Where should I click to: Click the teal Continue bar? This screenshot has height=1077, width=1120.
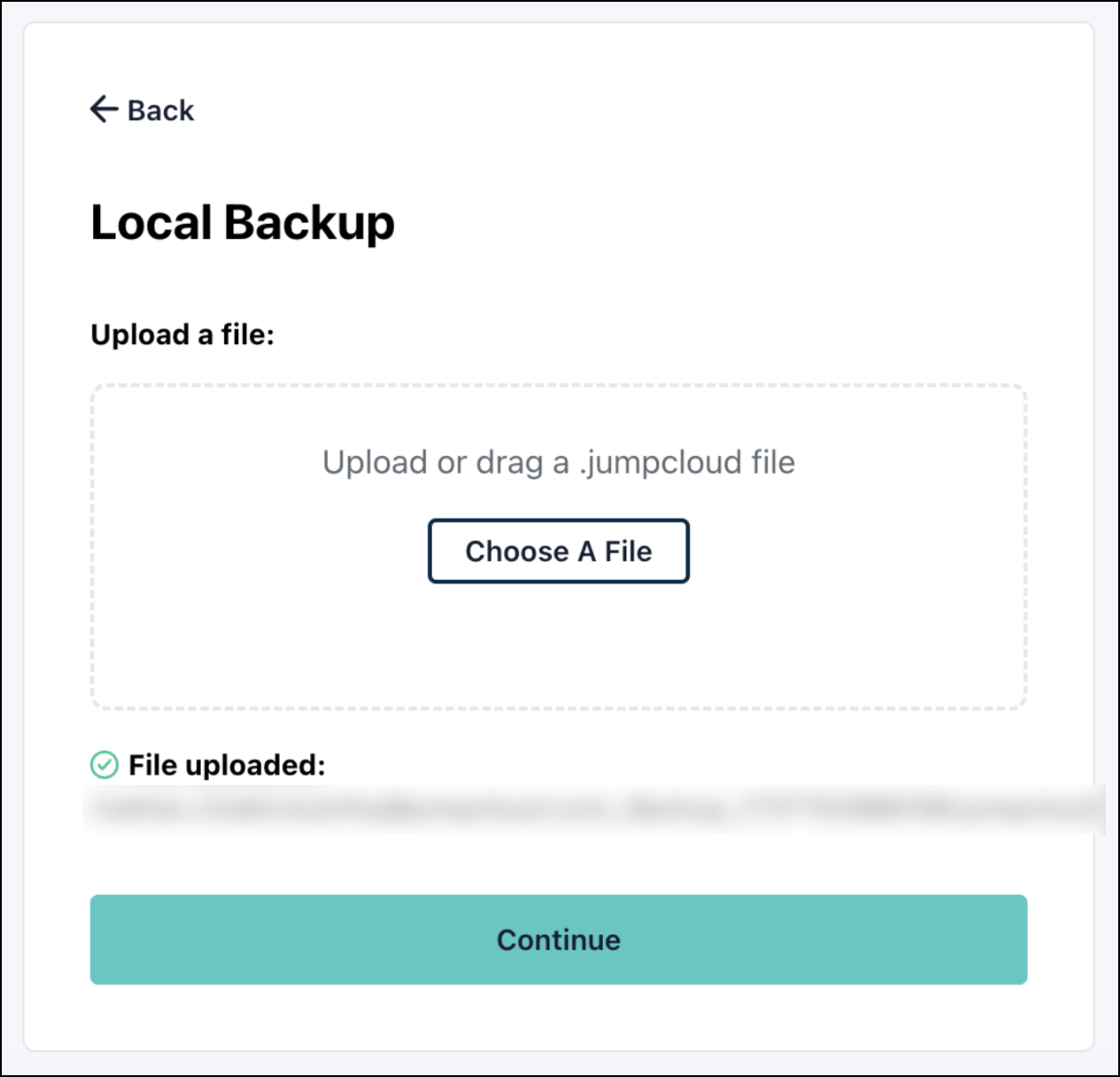point(558,939)
